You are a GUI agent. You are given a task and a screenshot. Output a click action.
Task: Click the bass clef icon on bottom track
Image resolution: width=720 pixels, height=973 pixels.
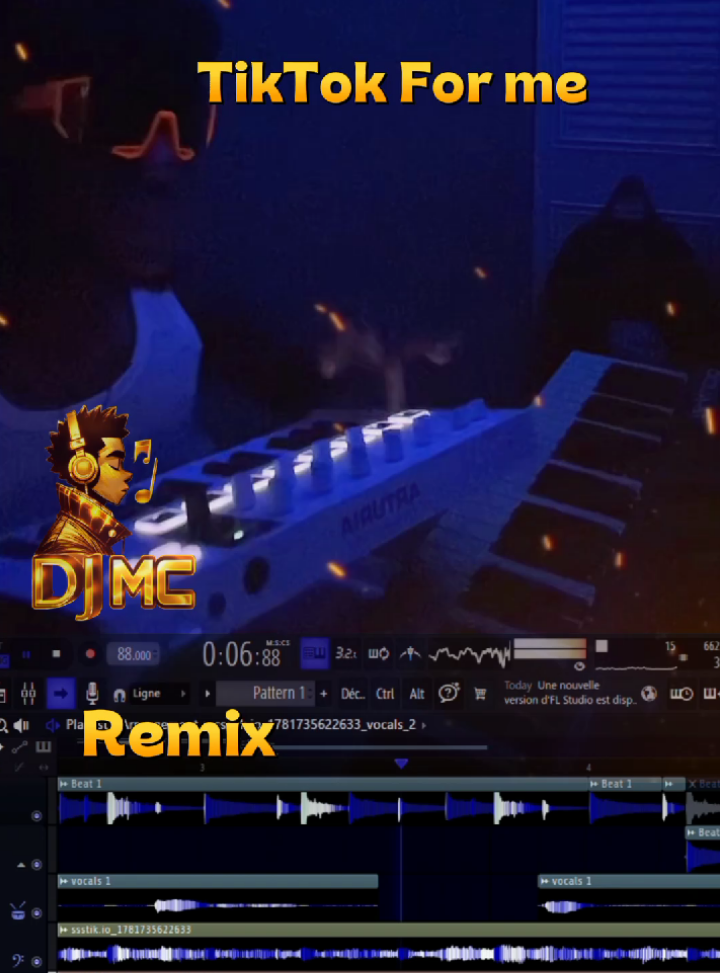pos(17,960)
